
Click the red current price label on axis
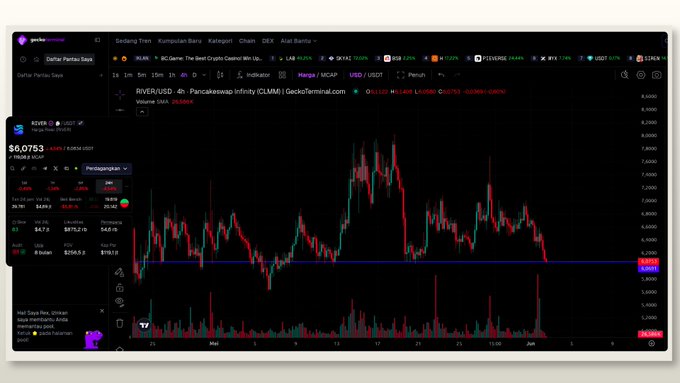tap(648, 262)
